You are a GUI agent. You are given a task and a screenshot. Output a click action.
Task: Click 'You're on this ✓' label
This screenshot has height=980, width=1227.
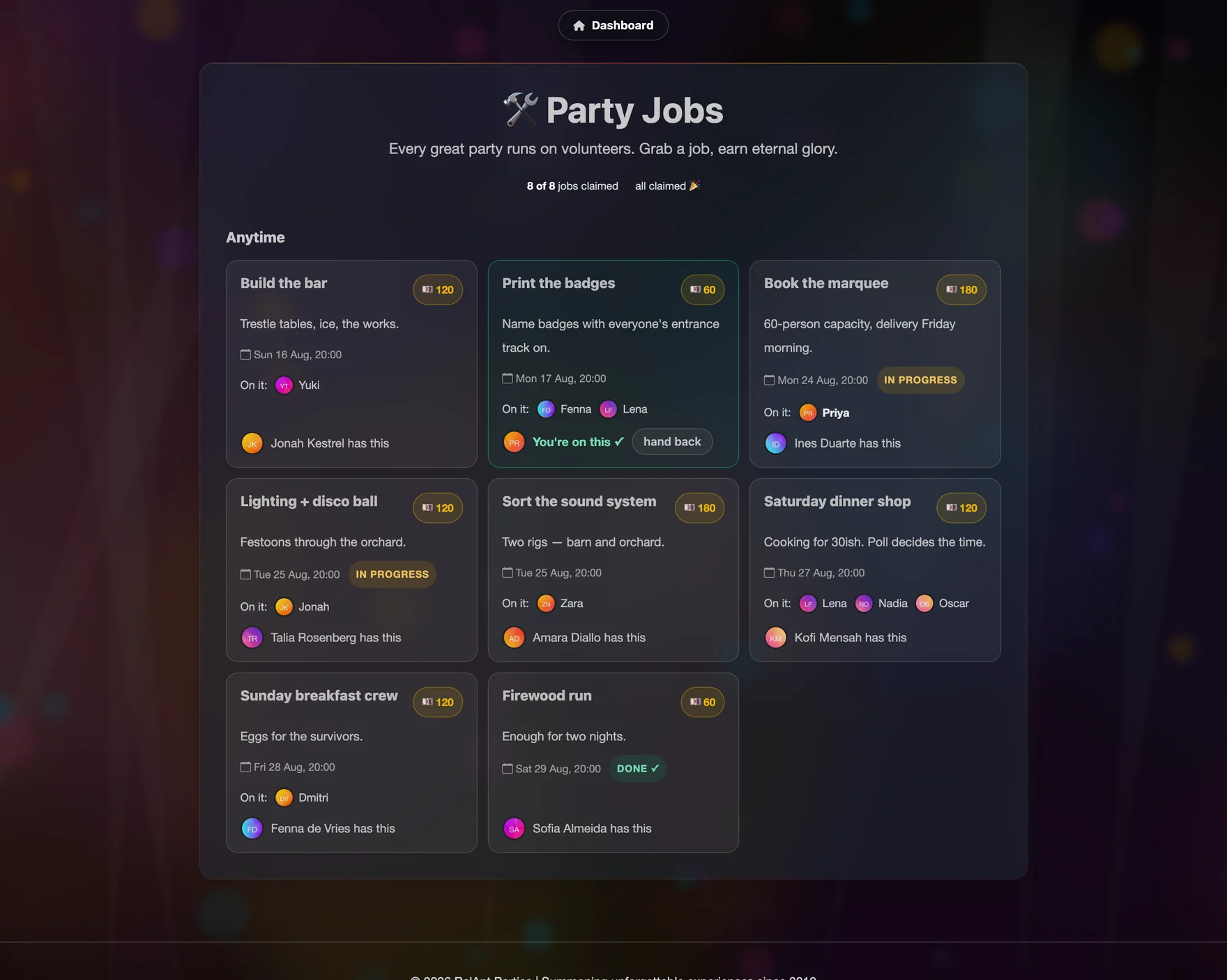pos(578,442)
